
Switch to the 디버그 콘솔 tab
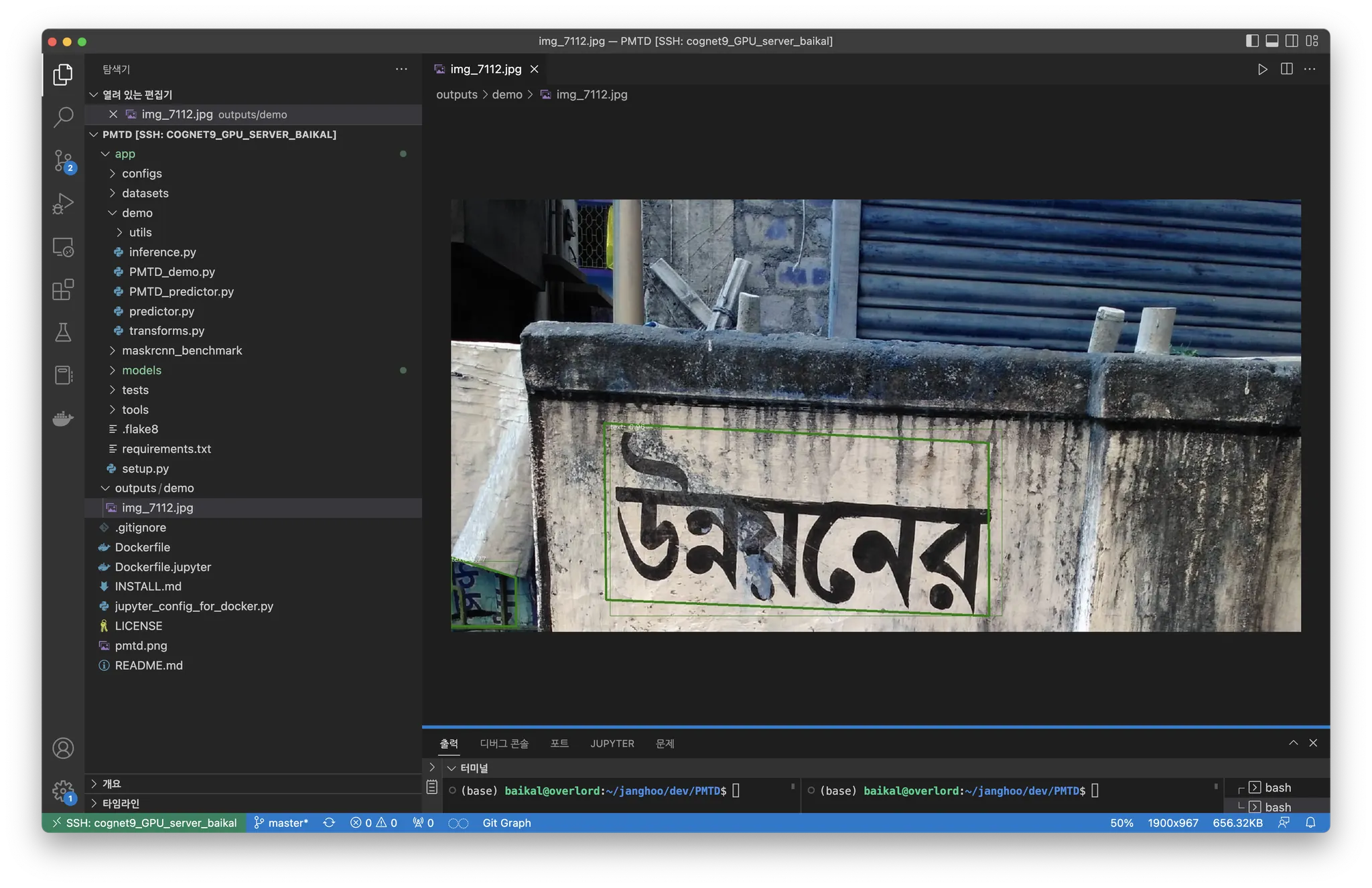coord(504,743)
